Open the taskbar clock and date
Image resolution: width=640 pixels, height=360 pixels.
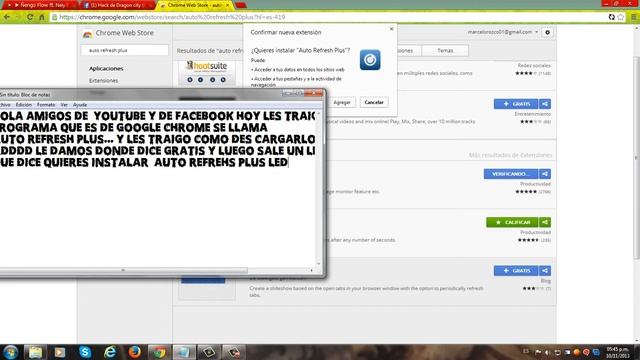coord(617,353)
